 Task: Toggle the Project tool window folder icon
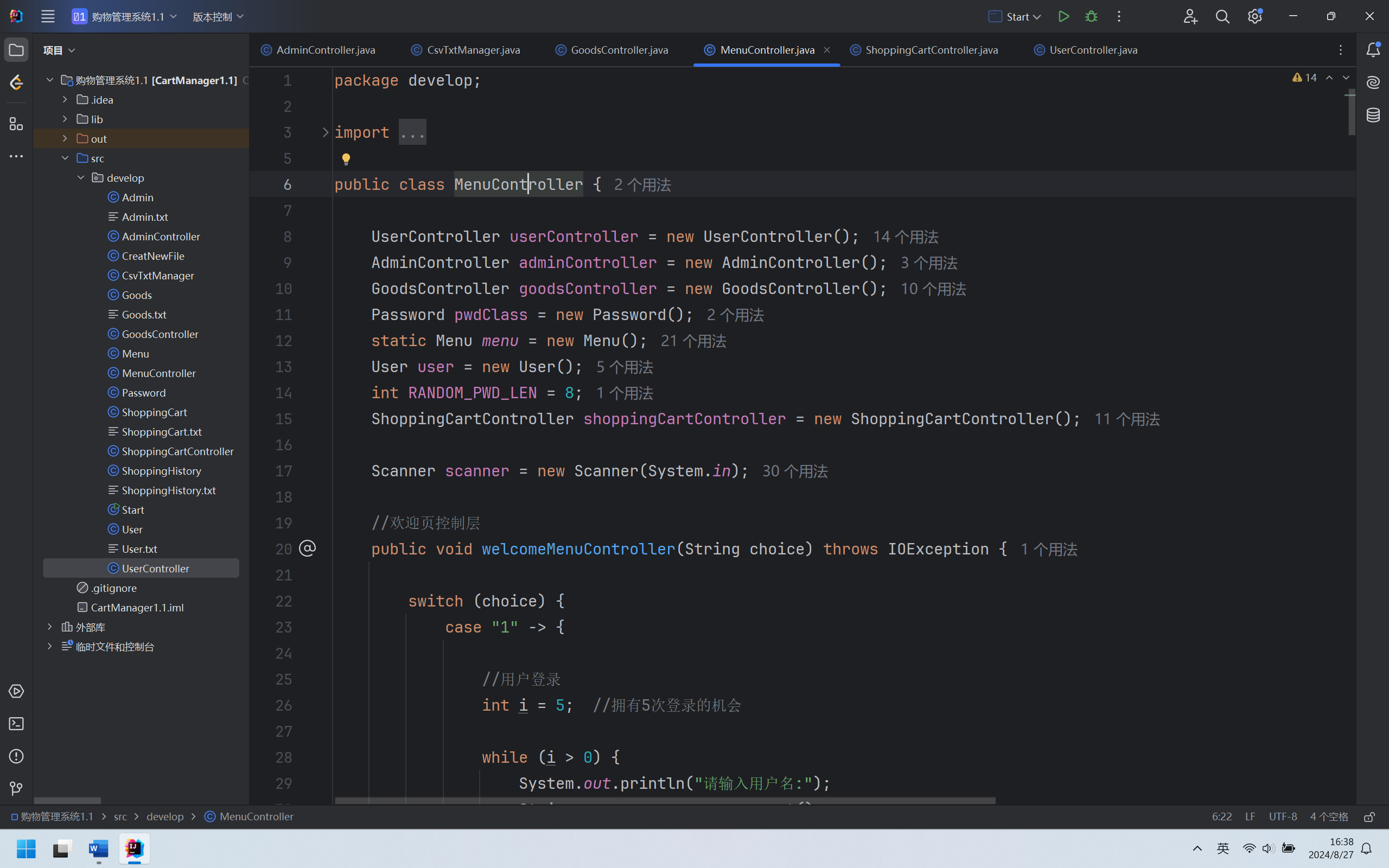click(x=16, y=50)
